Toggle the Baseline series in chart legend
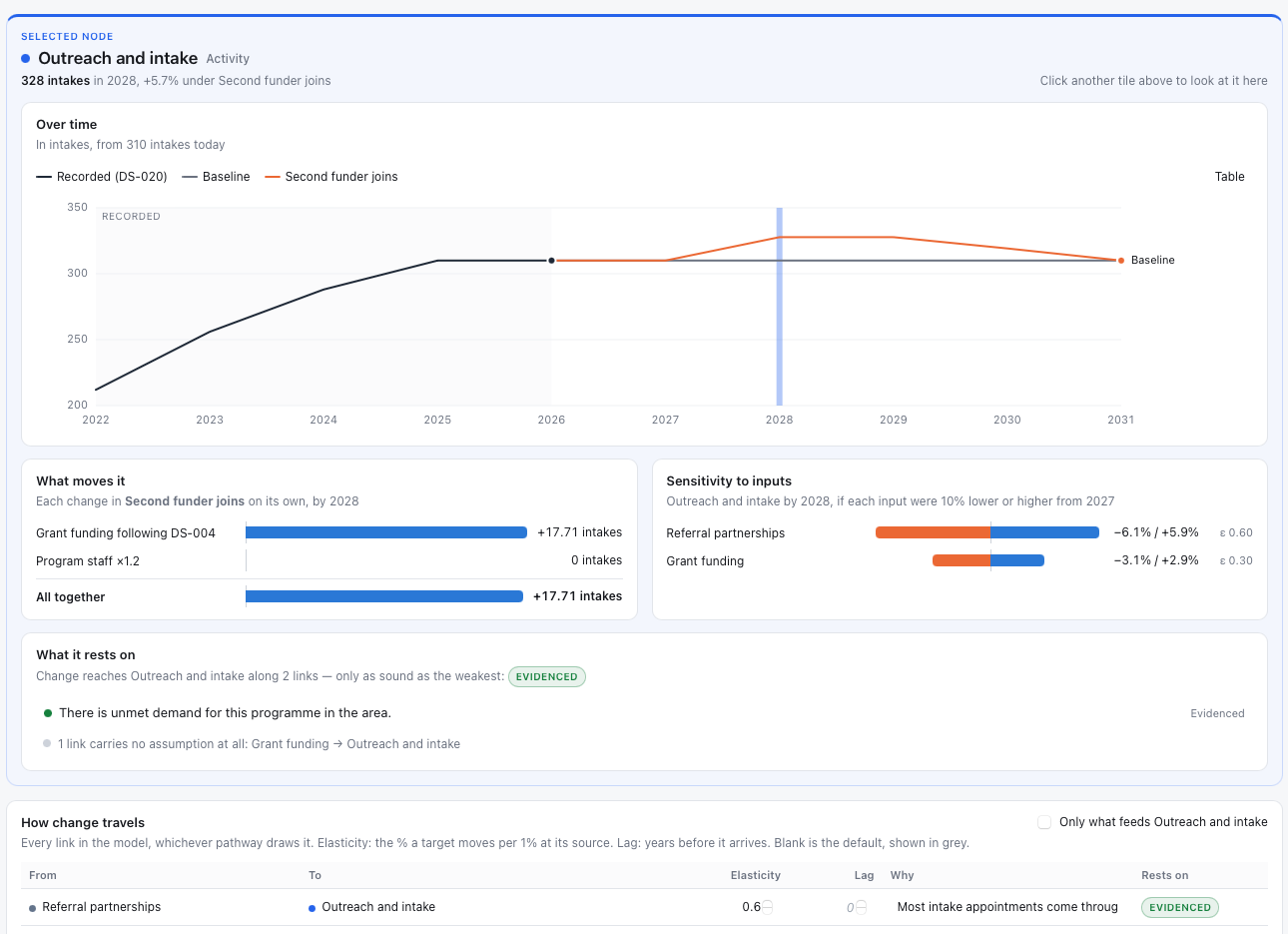 tap(216, 177)
